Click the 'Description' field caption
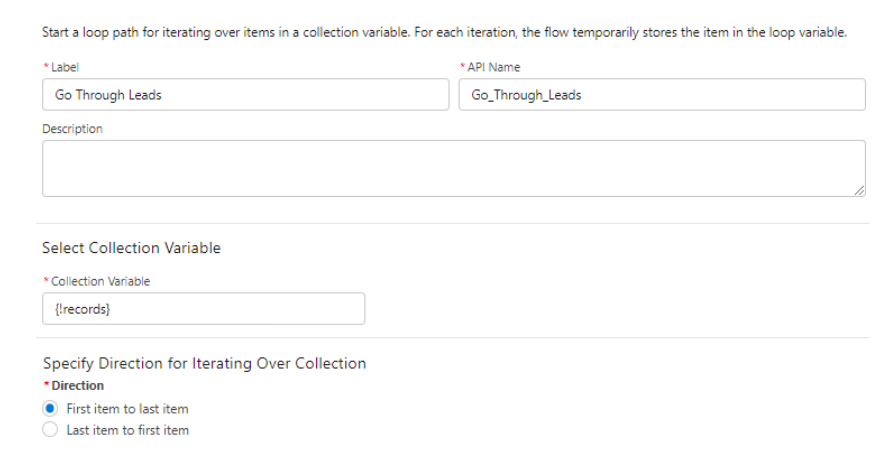This screenshot has height=464, width=882. click(x=72, y=129)
